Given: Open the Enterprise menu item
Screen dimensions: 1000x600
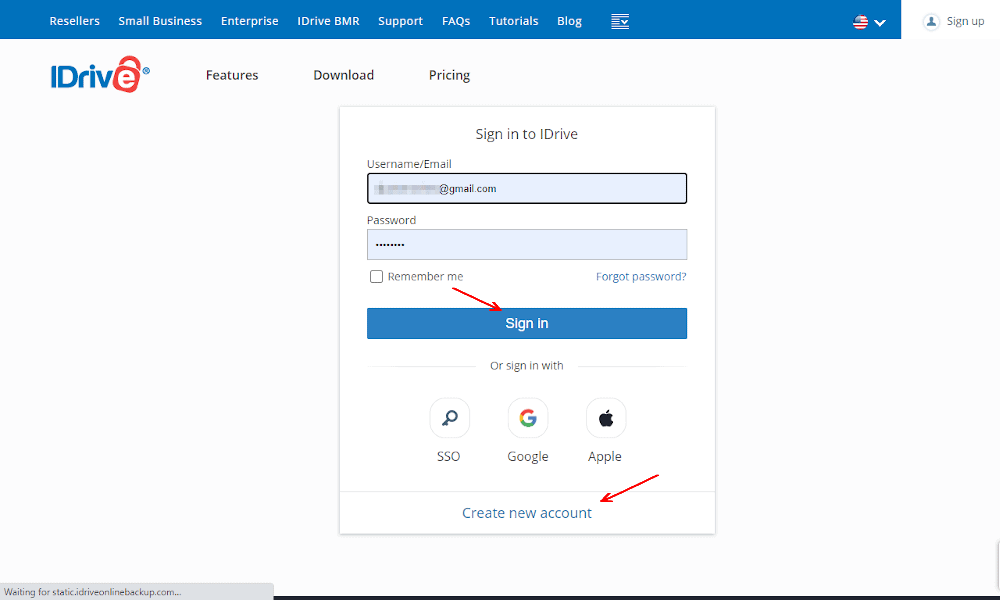Looking at the screenshot, I should click(249, 21).
